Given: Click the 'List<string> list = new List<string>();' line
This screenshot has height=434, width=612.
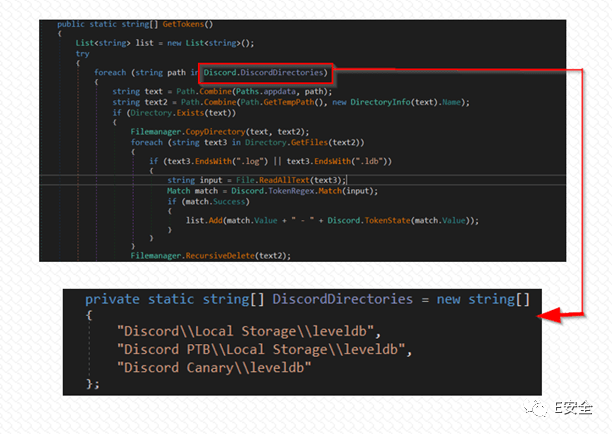Looking at the screenshot, I should tap(165, 43).
